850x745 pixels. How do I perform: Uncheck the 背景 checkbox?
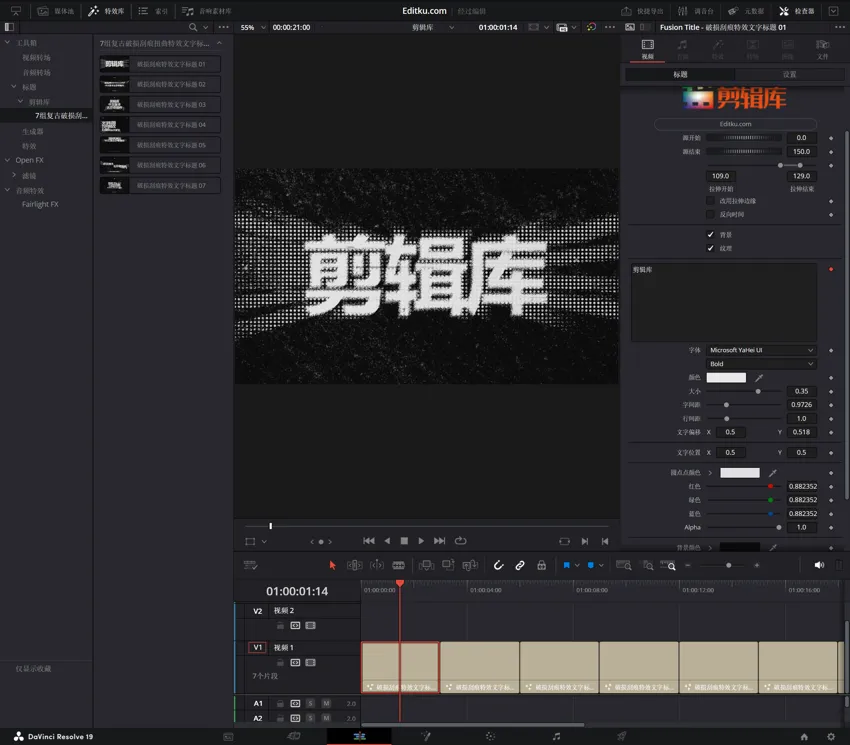710,234
